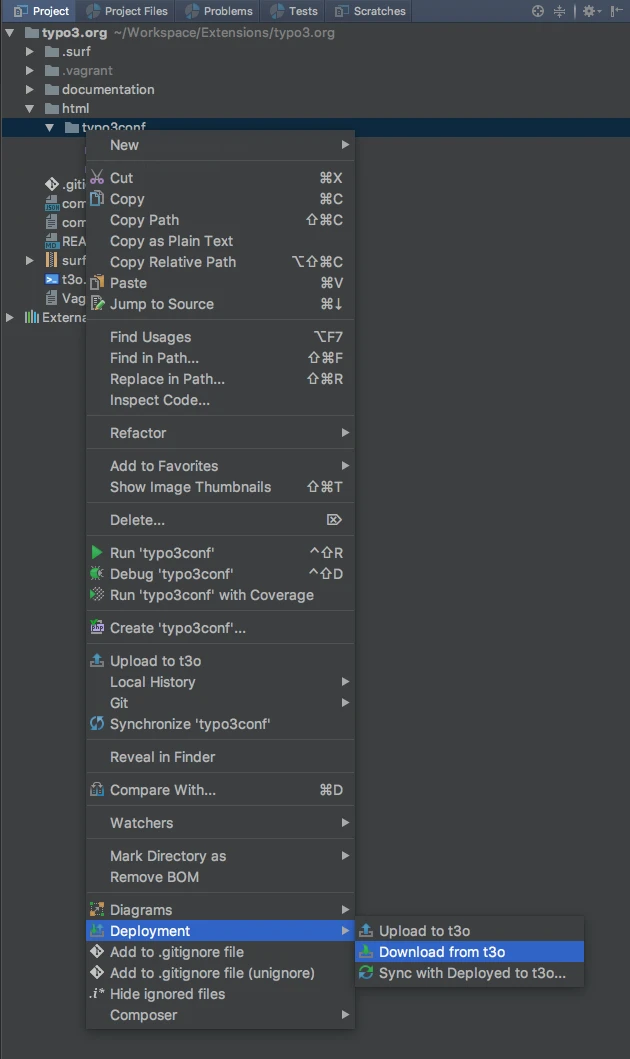The height and width of the screenshot is (1059, 630).
Task: Expand the .surf folder
Action: [x=29, y=51]
